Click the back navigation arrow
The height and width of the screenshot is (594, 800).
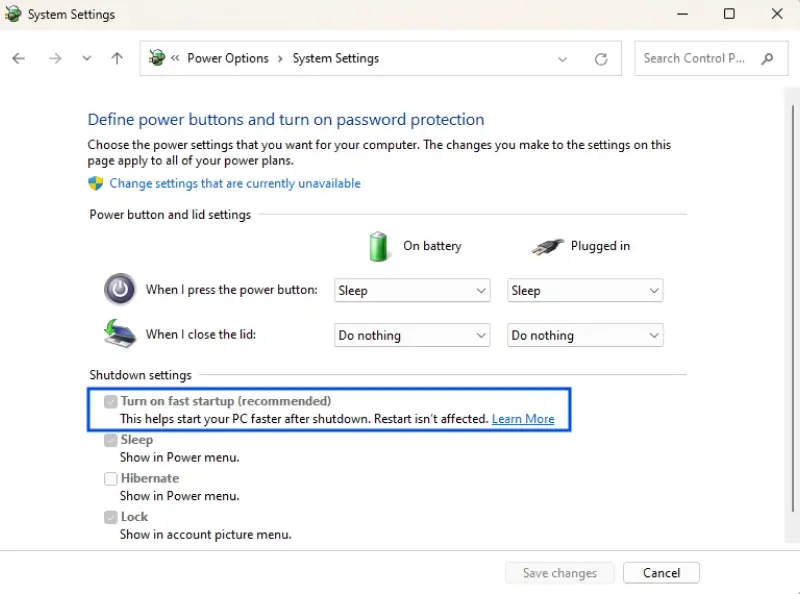(18, 58)
